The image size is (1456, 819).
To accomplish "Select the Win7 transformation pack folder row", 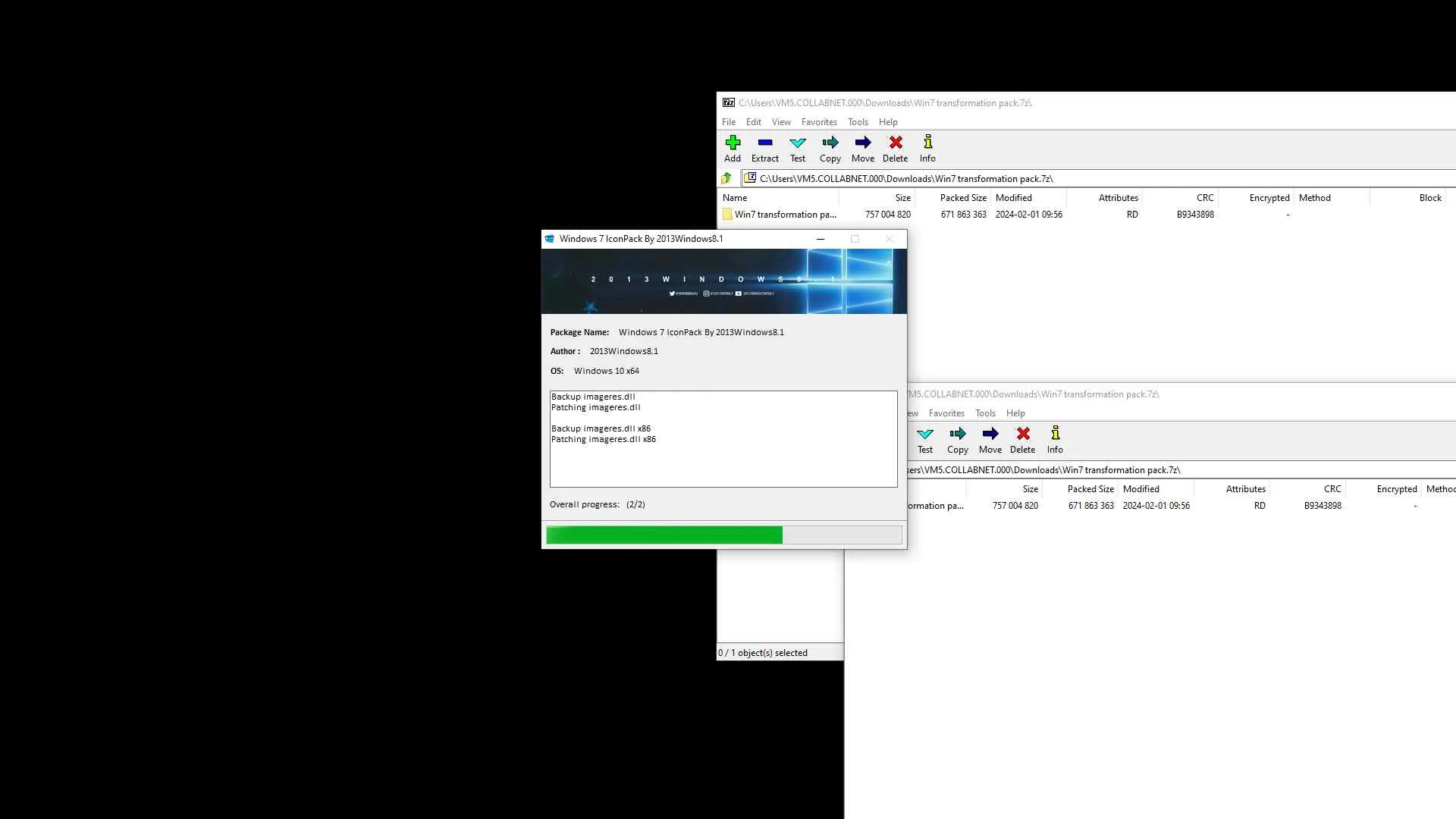I will click(x=784, y=215).
